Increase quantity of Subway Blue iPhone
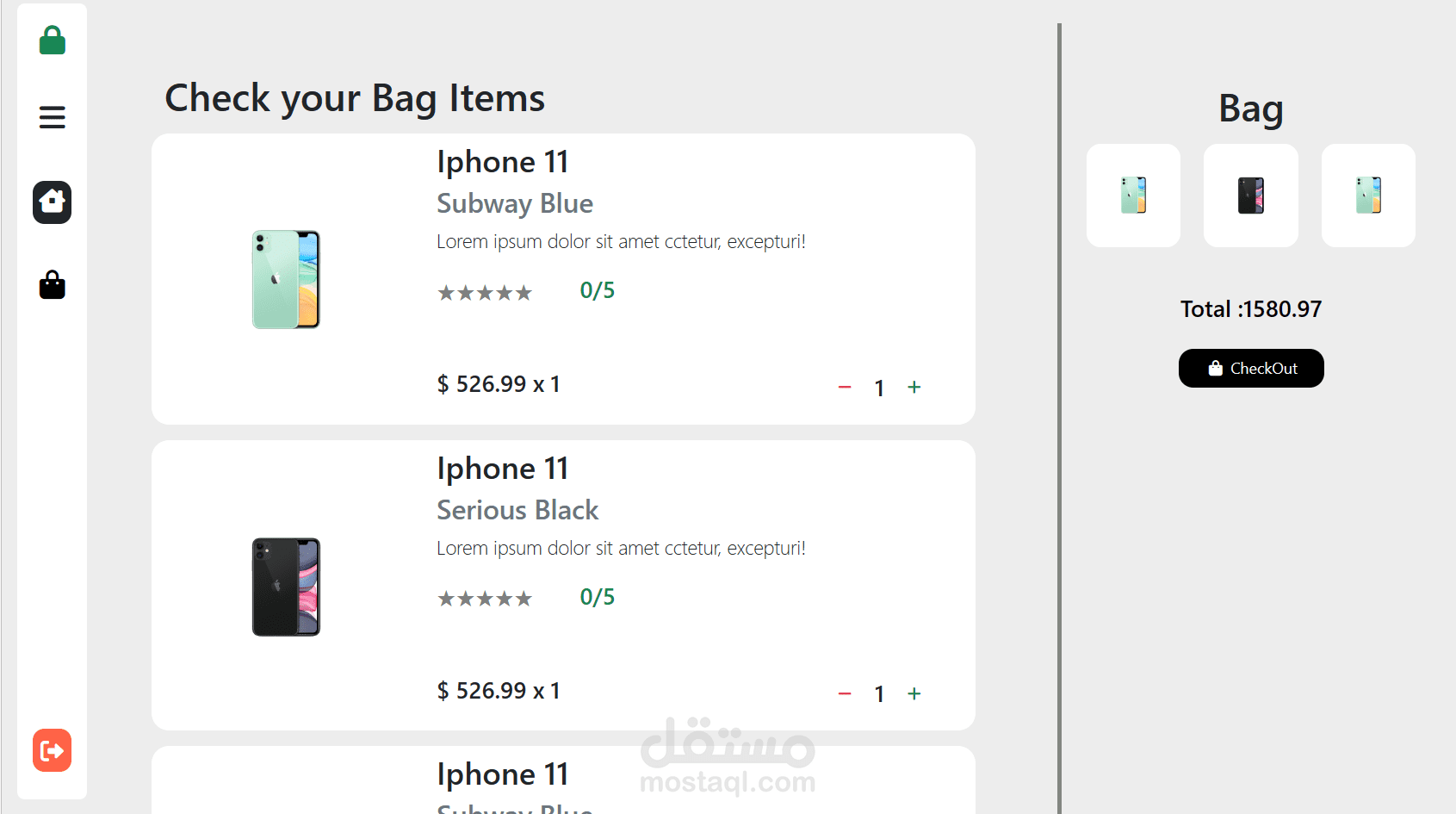This screenshot has height=814, width=1456. pyautogui.click(x=914, y=388)
